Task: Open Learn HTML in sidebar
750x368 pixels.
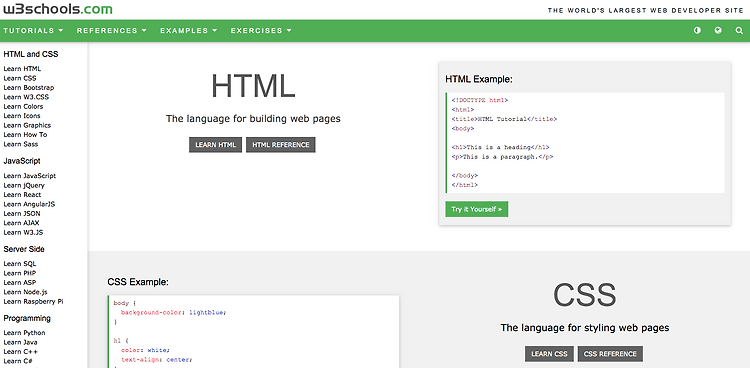Action: click(x=22, y=68)
